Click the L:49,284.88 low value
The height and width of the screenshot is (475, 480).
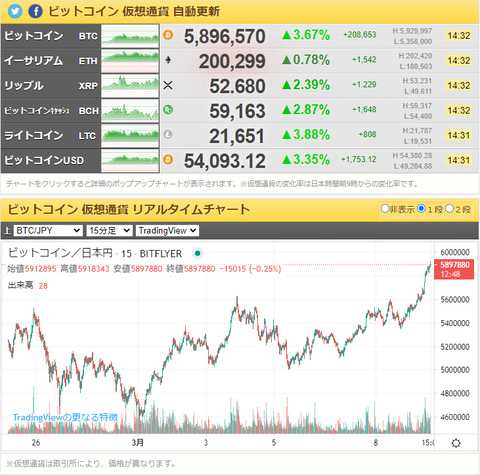click(x=413, y=166)
